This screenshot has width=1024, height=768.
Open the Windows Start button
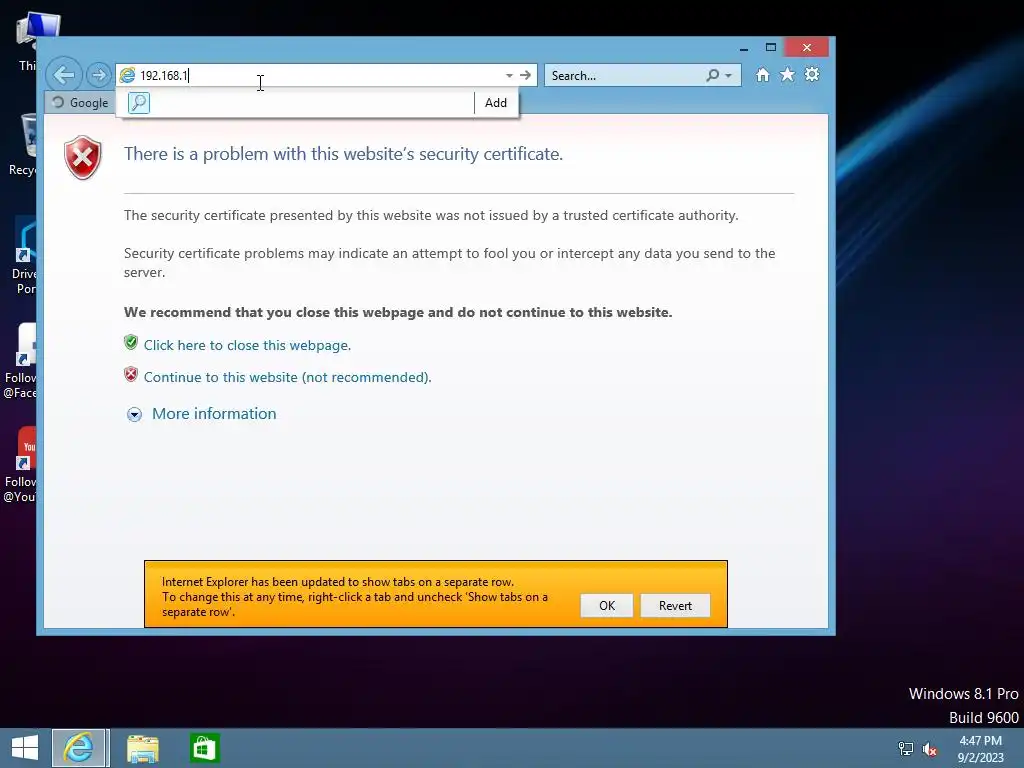coord(25,748)
